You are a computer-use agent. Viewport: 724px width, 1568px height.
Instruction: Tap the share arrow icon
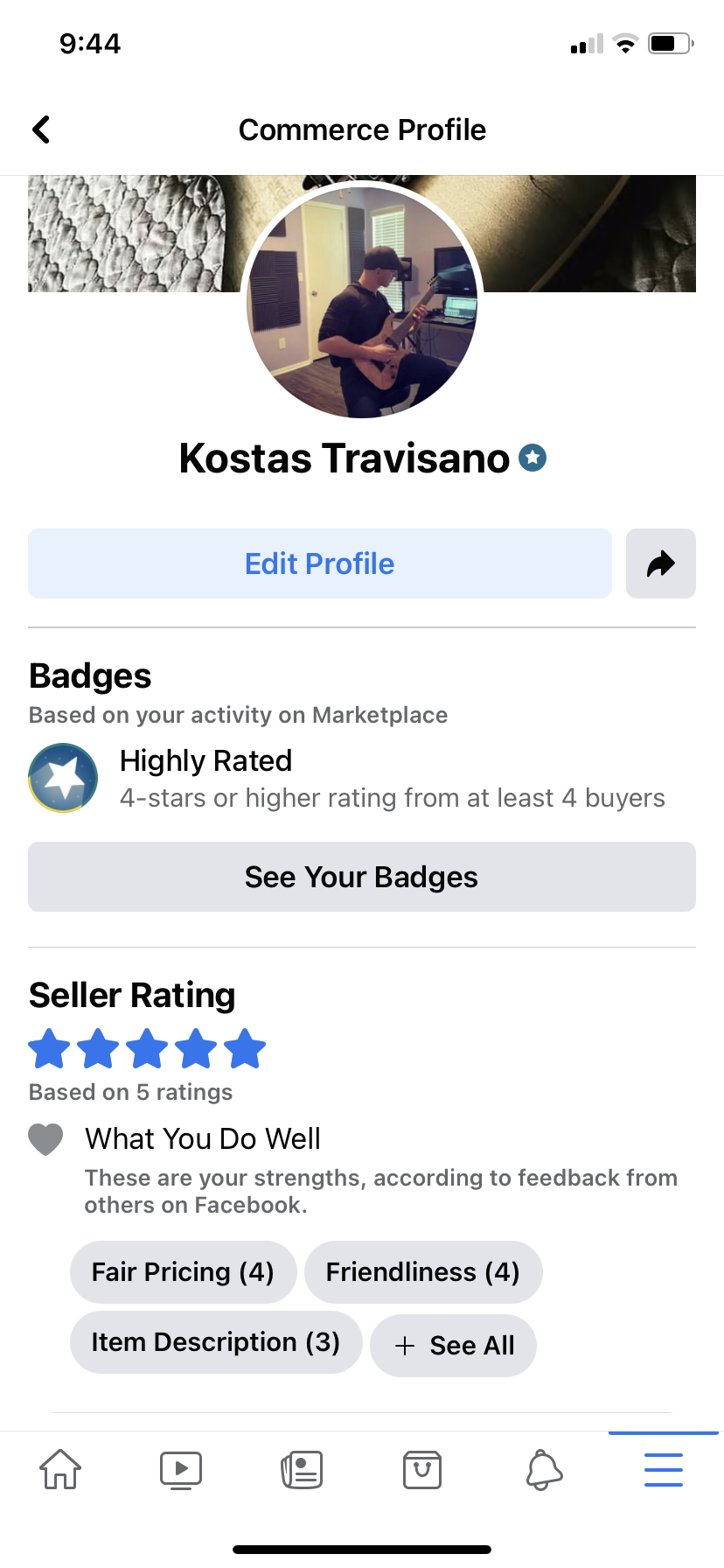pos(661,563)
